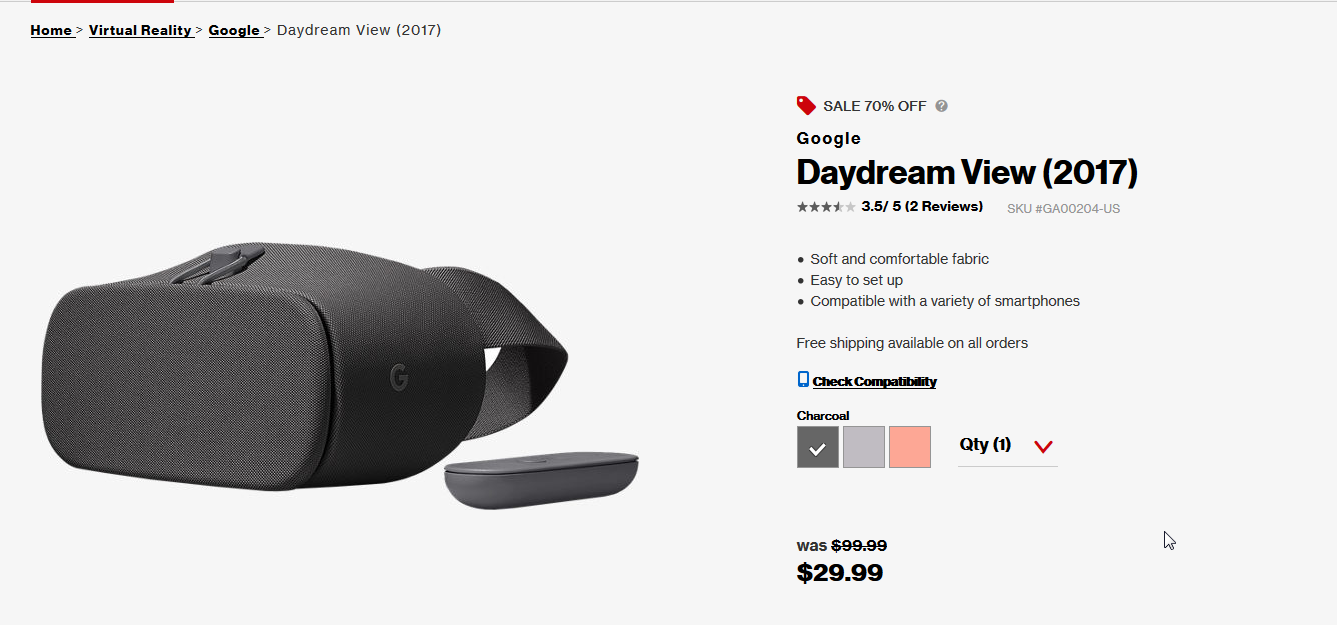This screenshot has height=625, width=1337.
Task: Expand quantity using the red chevron arrow
Action: [x=1044, y=447]
